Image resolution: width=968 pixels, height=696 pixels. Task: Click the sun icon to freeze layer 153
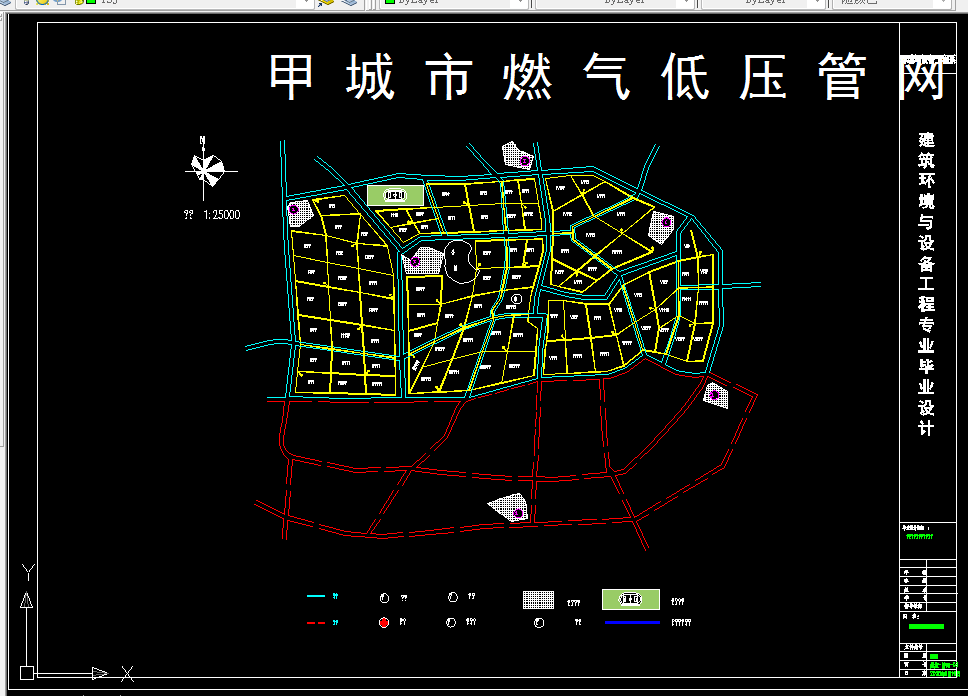point(43,3)
